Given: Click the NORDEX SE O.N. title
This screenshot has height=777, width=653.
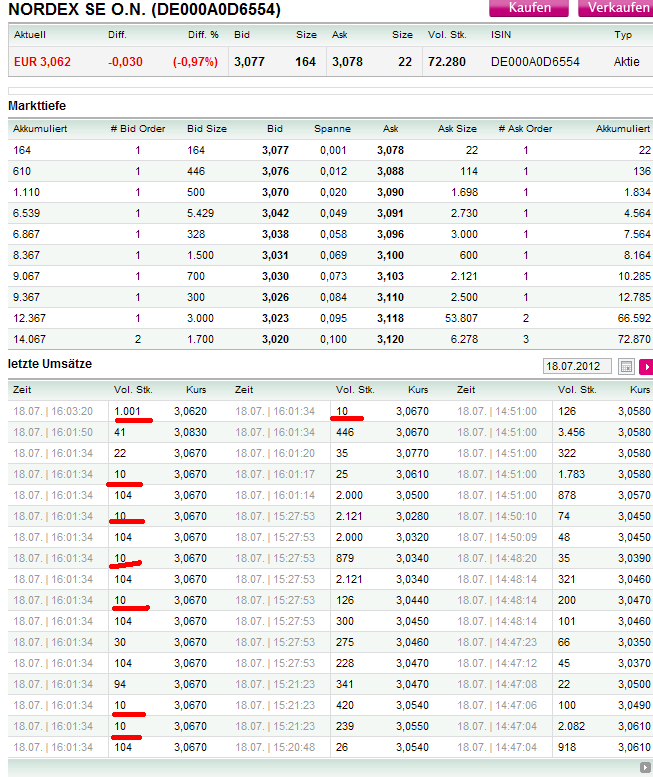Looking at the screenshot, I should 144,9.
